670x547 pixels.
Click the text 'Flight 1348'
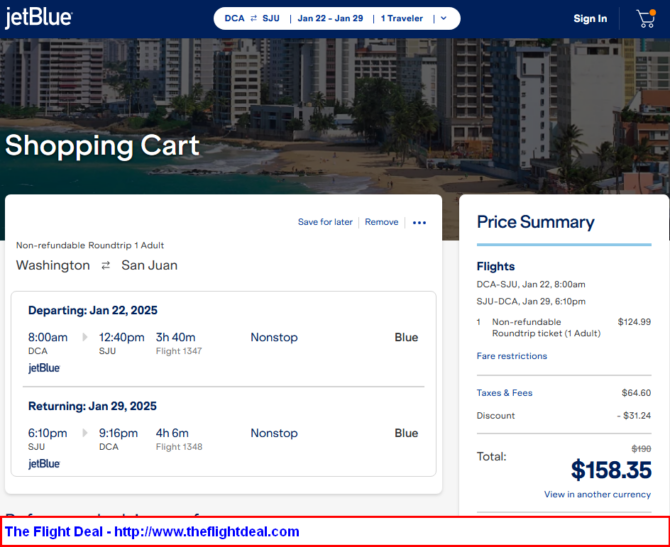click(x=179, y=447)
